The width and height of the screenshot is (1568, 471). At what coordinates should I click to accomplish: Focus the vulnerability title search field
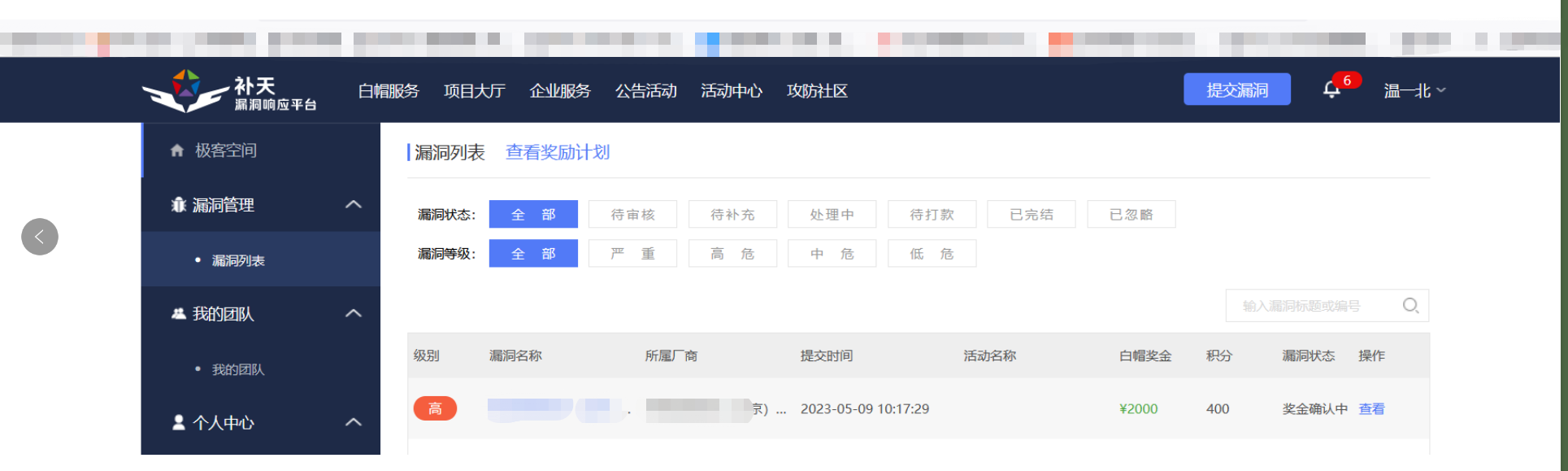tap(1327, 305)
